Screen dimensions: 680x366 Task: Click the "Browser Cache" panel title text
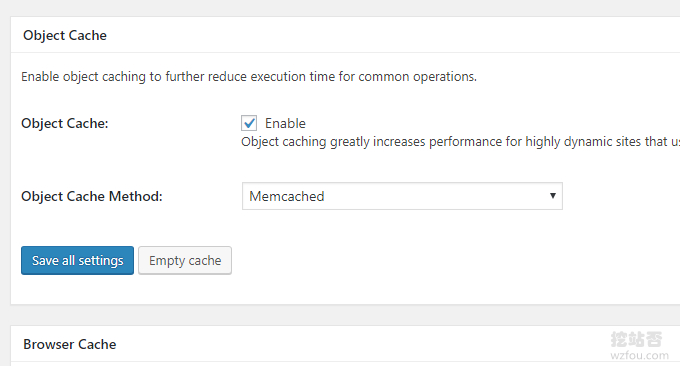coord(70,344)
